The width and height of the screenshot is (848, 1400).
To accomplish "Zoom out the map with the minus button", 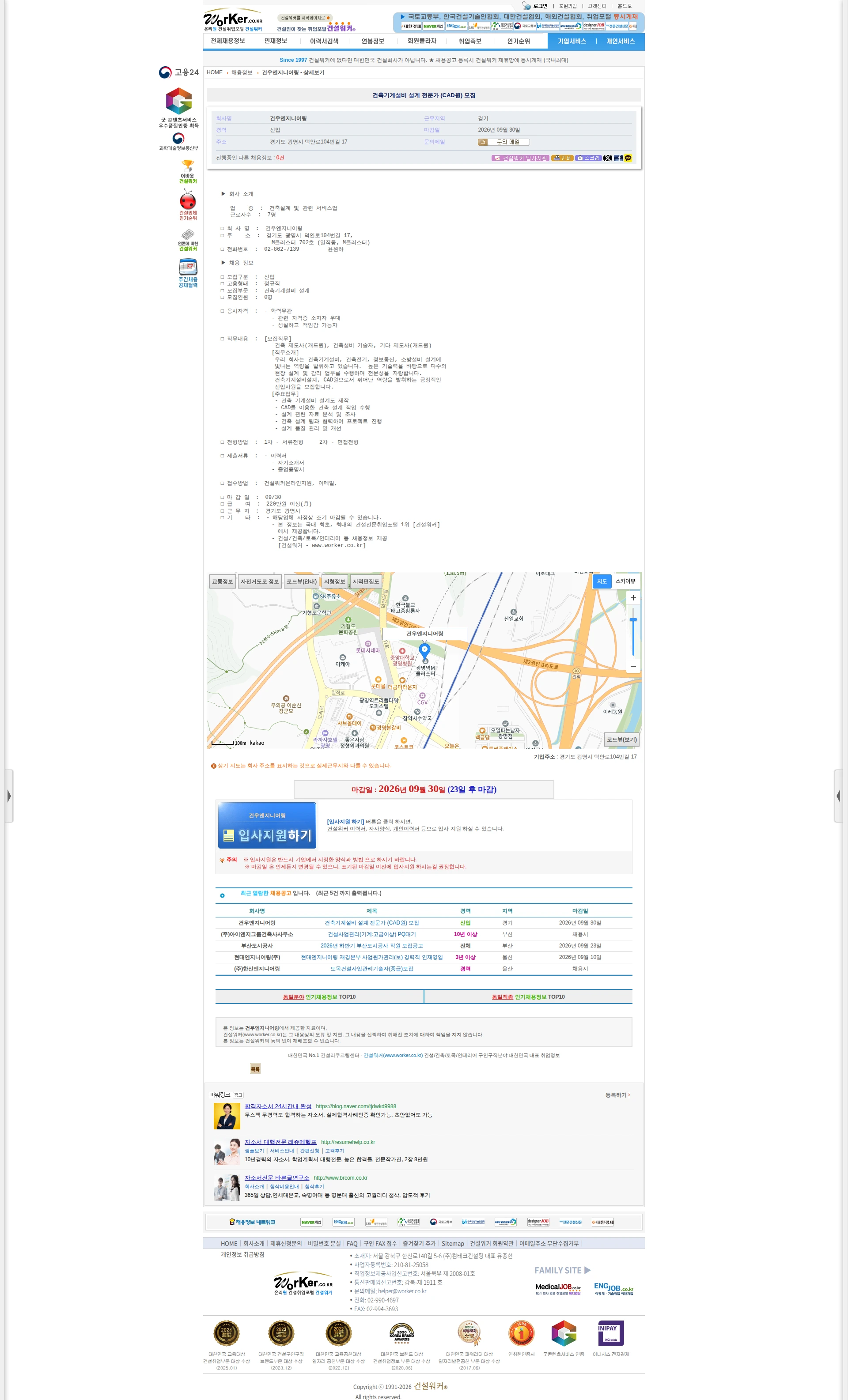I will [x=633, y=666].
